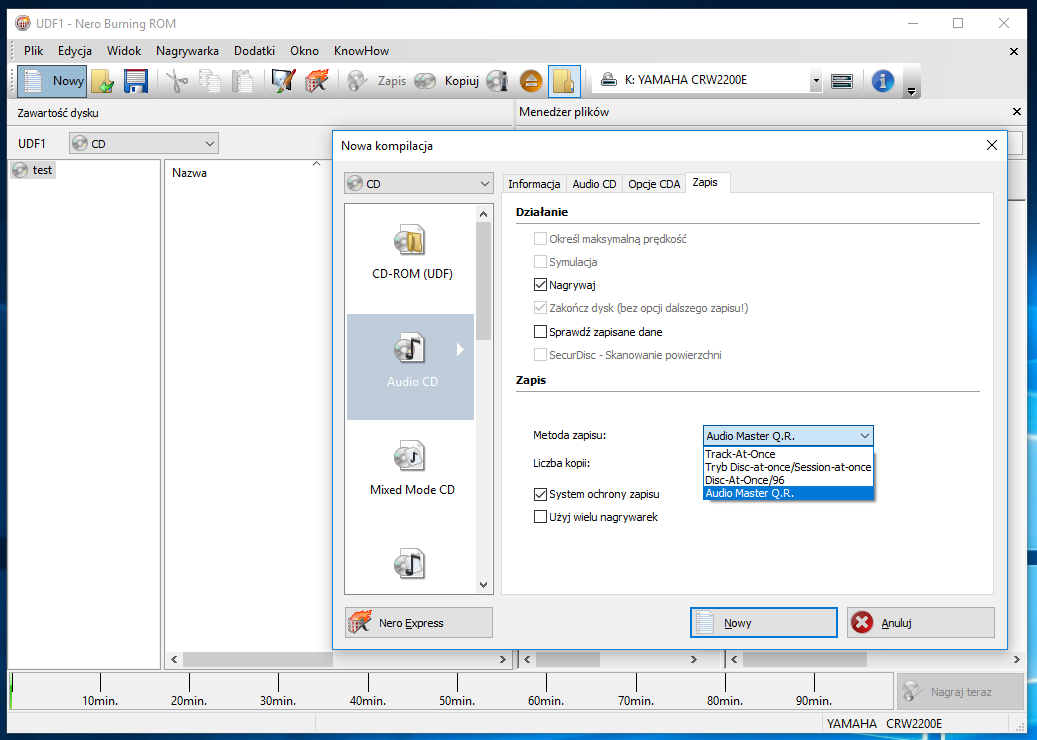Open the UDF1 CD disc type dropdown
The height and width of the screenshot is (740, 1037).
[x=144, y=144]
